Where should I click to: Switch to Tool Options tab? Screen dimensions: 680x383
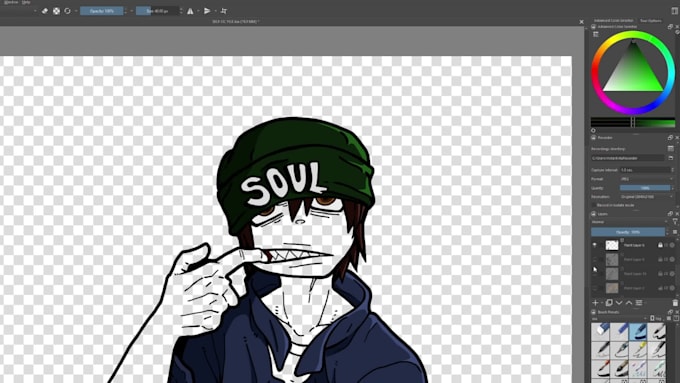pos(651,20)
